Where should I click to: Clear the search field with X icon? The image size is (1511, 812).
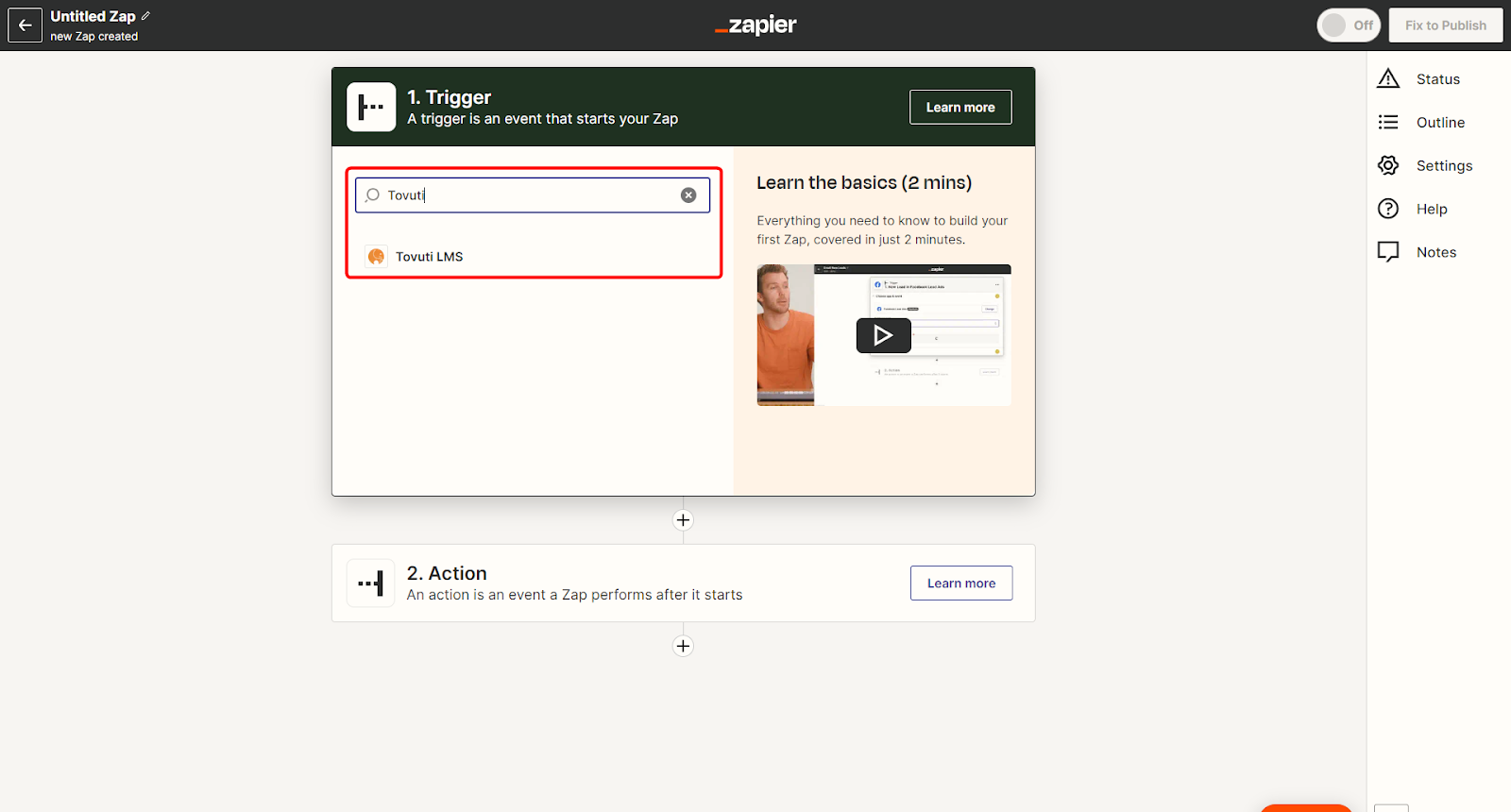pos(688,195)
